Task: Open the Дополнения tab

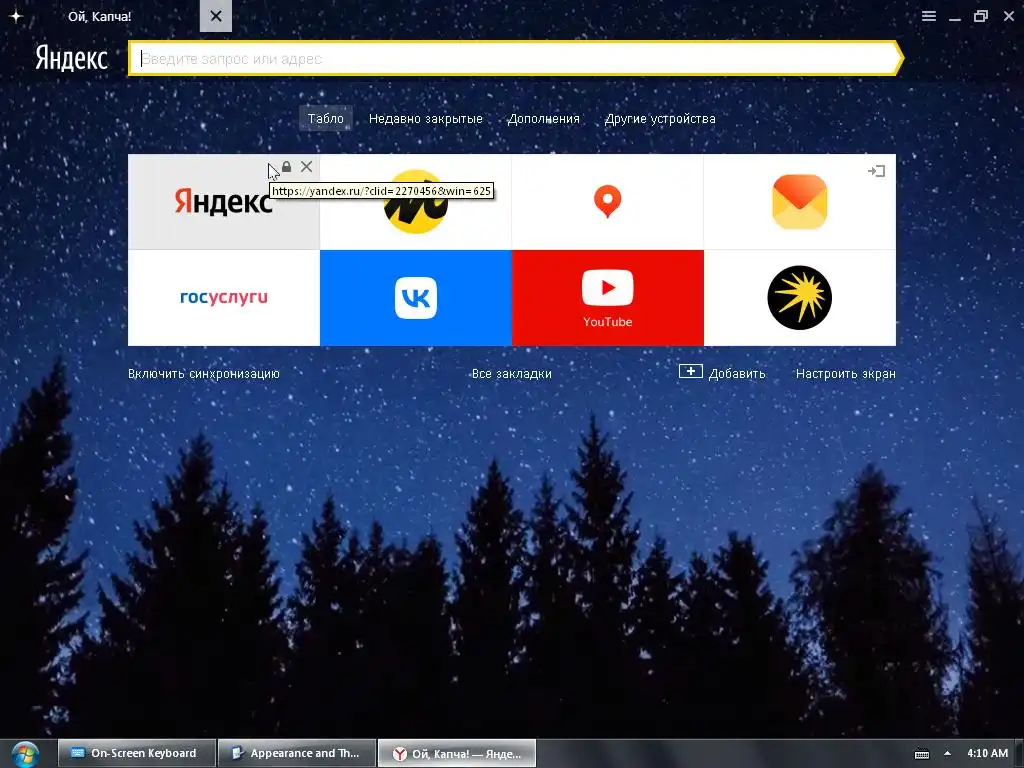Action: pyautogui.click(x=543, y=118)
